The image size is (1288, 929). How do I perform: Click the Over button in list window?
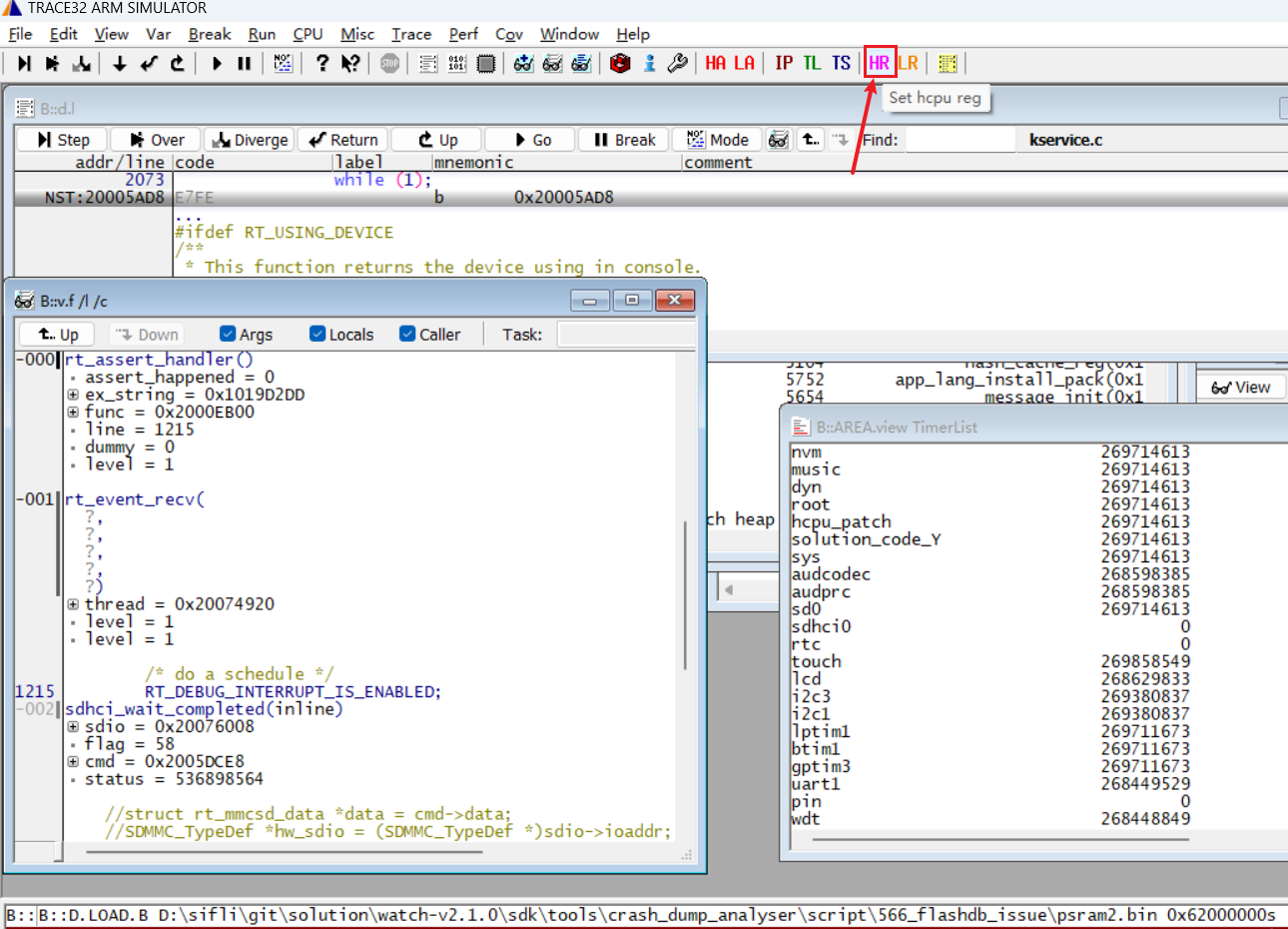tap(156, 140)
